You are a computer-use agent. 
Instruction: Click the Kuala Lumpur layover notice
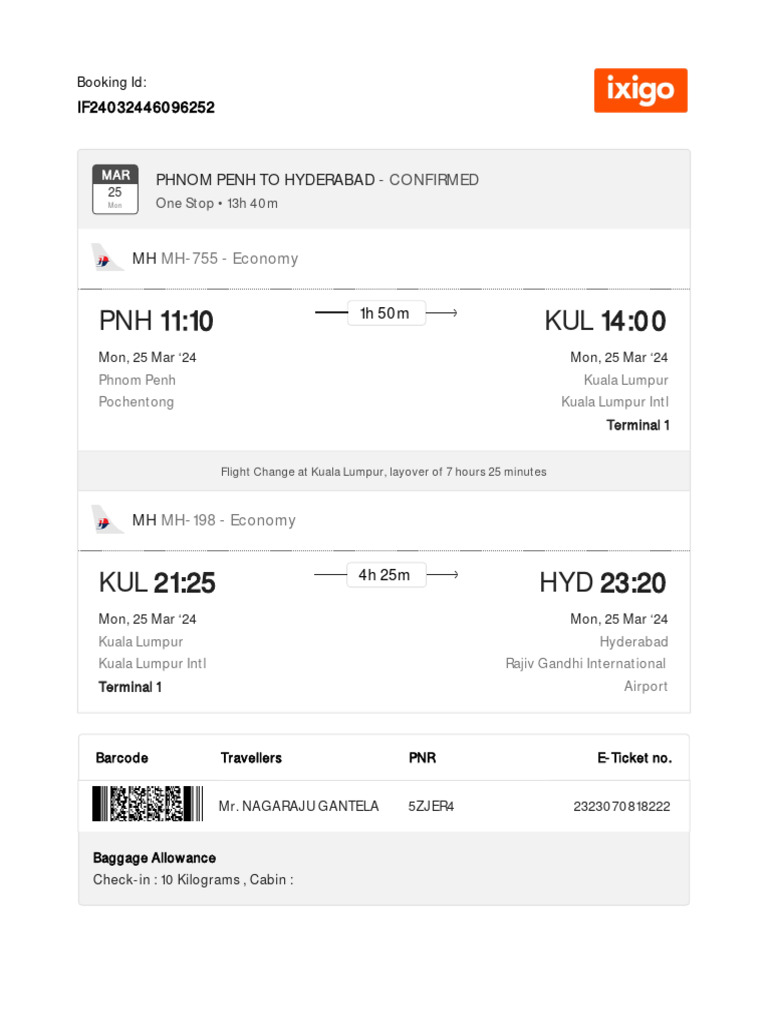point(384,472)
